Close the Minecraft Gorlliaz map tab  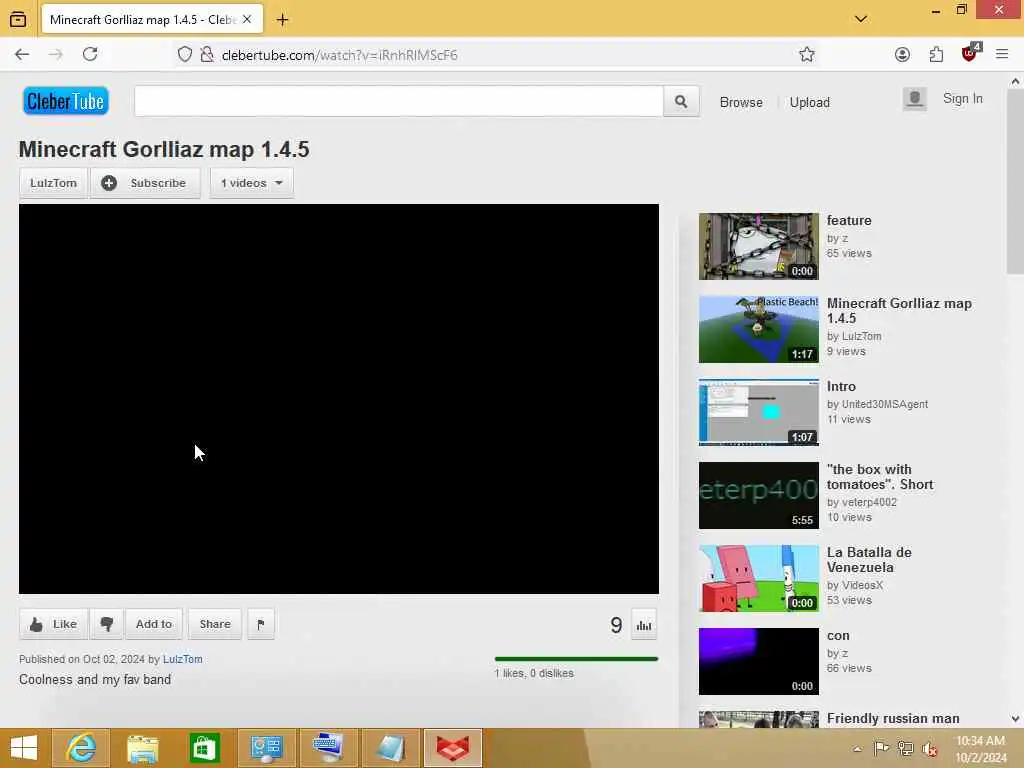coord(247,20)
